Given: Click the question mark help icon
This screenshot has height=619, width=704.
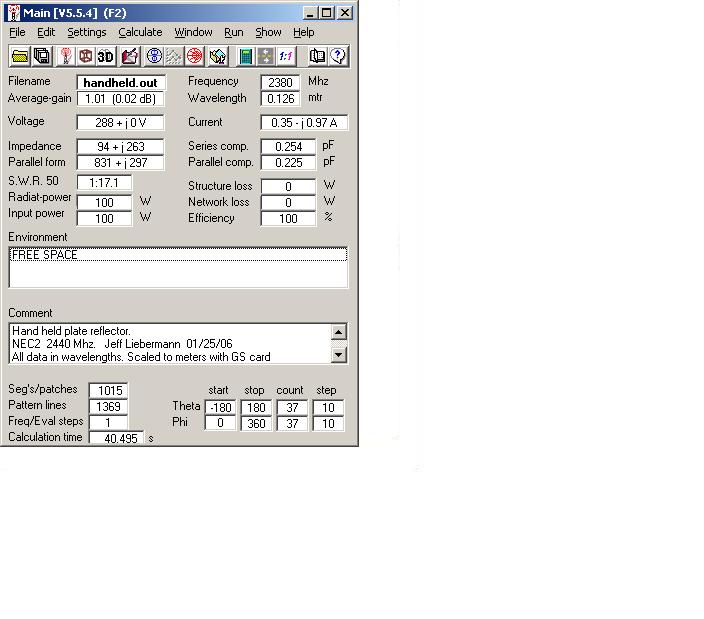Looking at the screenshot, I should coord(337,56).
